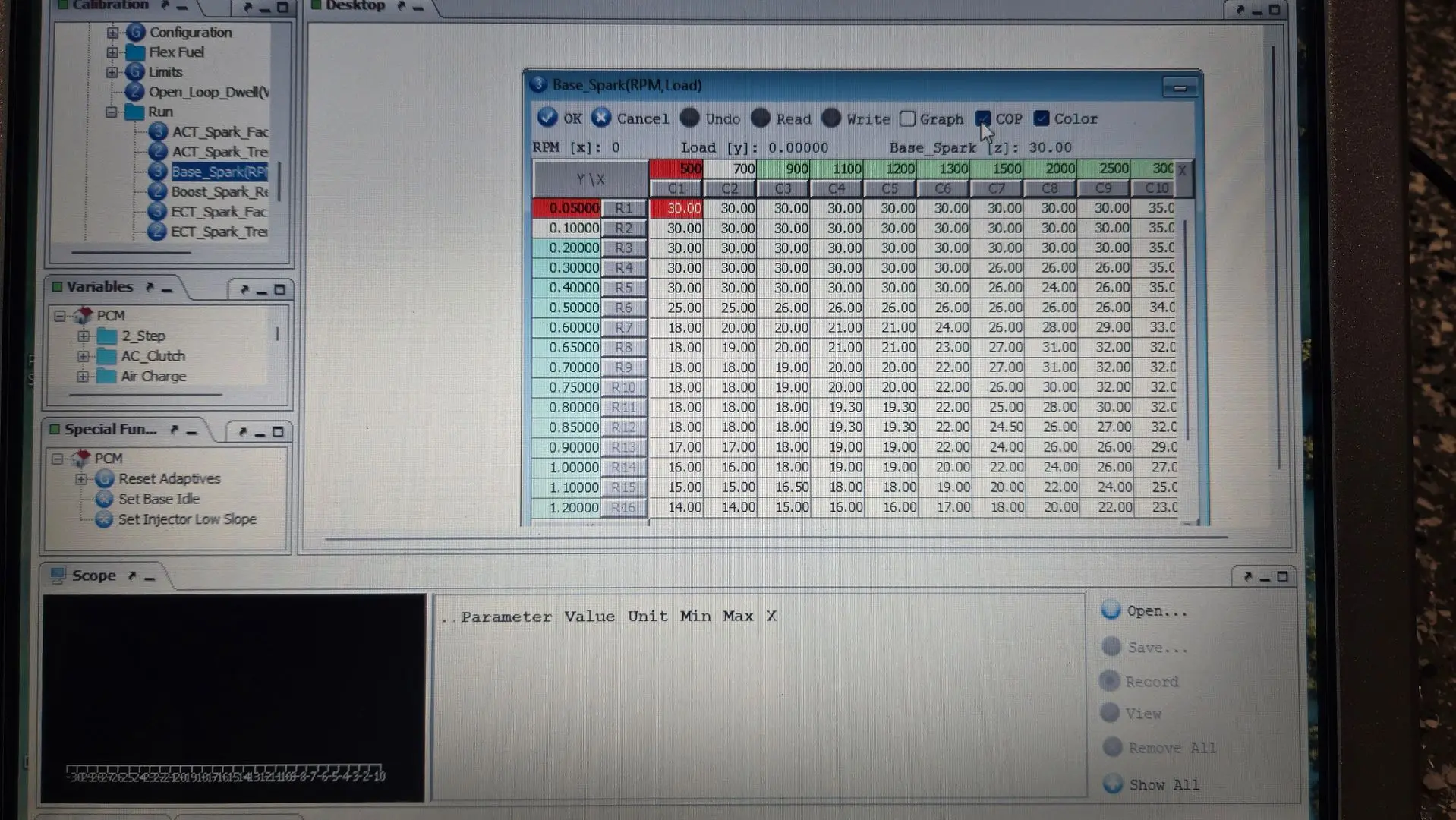Click the Cancel X icon
1456x820 pixels.
pyautogui.click(x=601, y=118)
